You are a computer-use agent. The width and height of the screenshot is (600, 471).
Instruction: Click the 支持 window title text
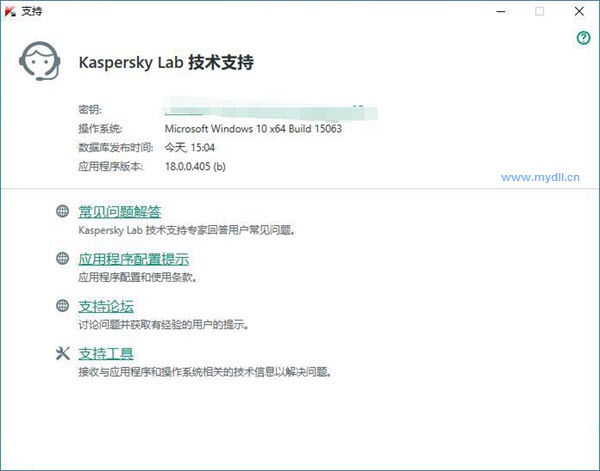[x=31, y=11]
